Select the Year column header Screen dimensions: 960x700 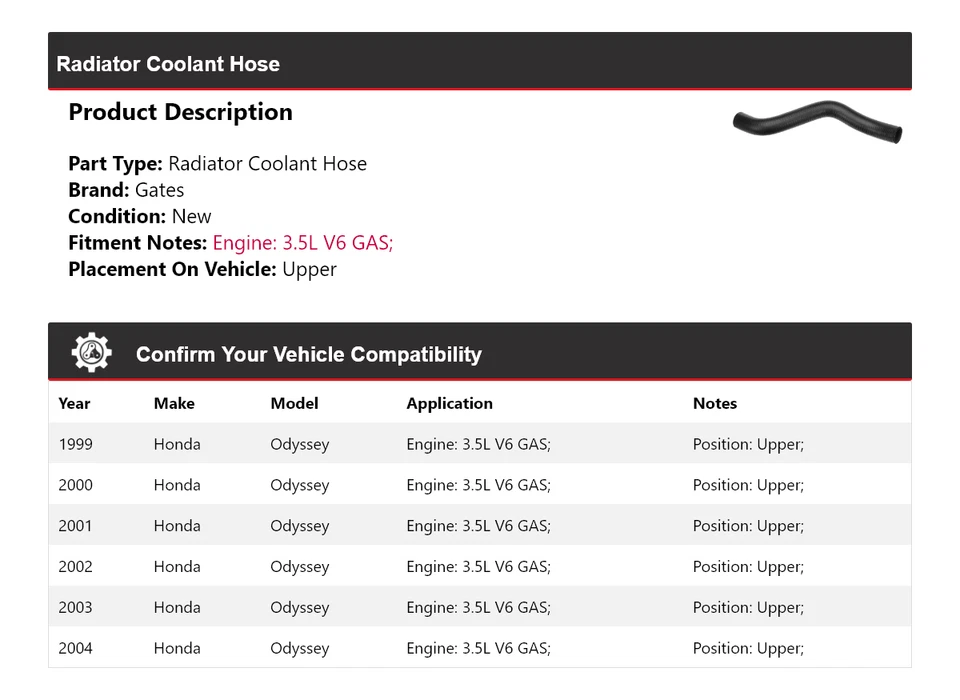tap(74, 404)
